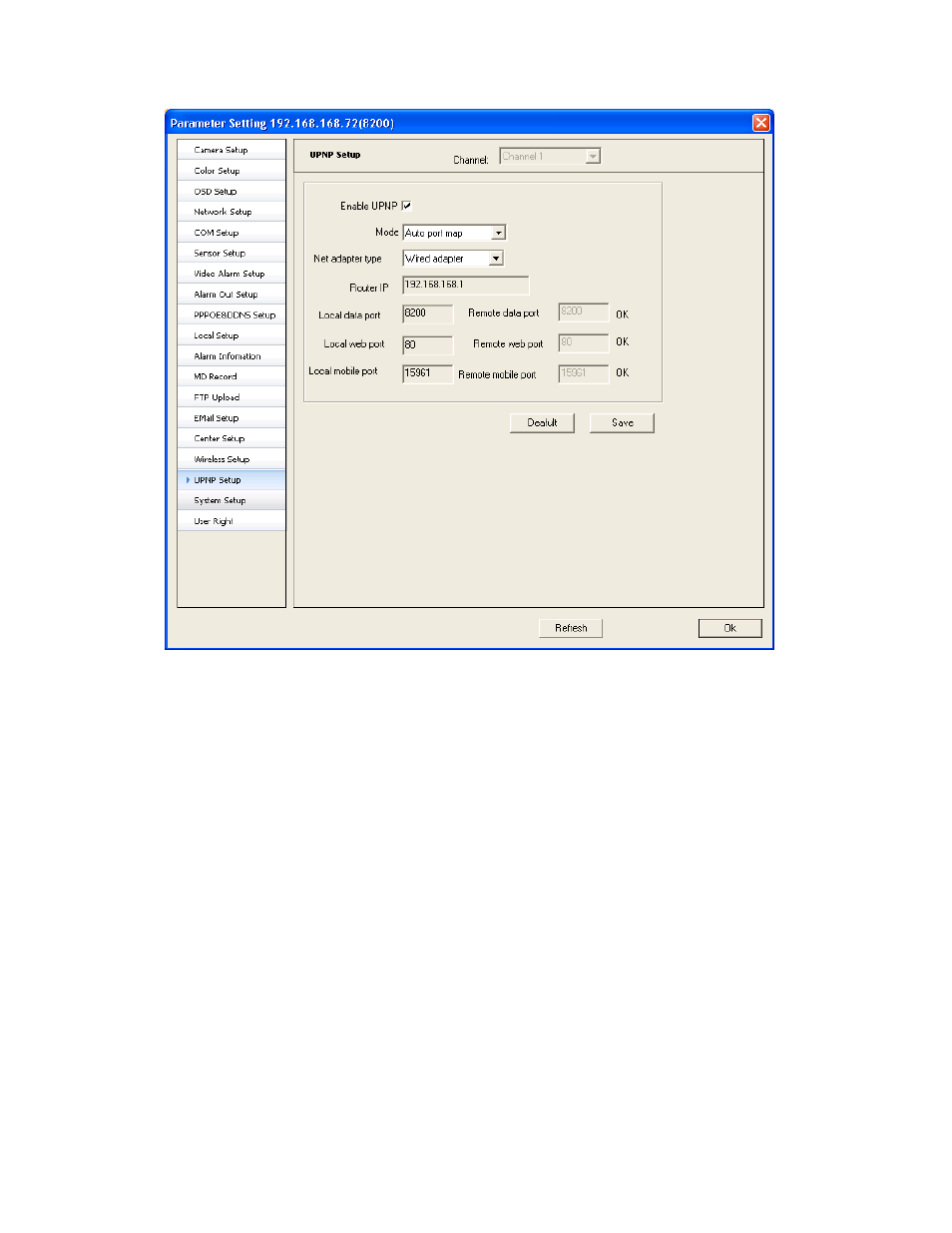This screenshot has width=952, height=1233.
Task: Click the UPNP Setup panel heading
Action: 335,155
